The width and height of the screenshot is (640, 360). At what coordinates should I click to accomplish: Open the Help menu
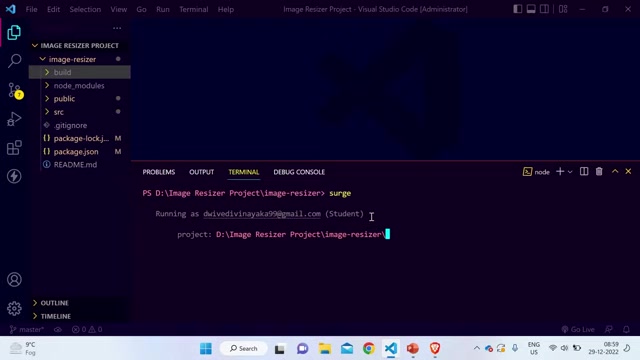click(226, 9)
